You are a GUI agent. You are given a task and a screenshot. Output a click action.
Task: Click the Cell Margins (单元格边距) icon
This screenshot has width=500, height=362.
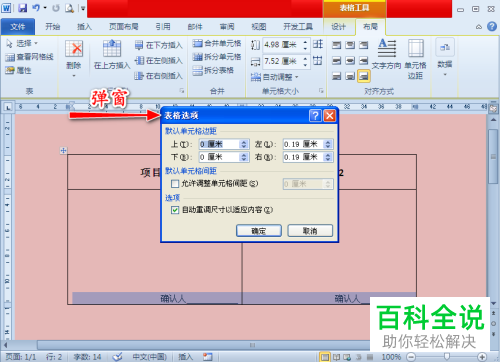(416, 48)
